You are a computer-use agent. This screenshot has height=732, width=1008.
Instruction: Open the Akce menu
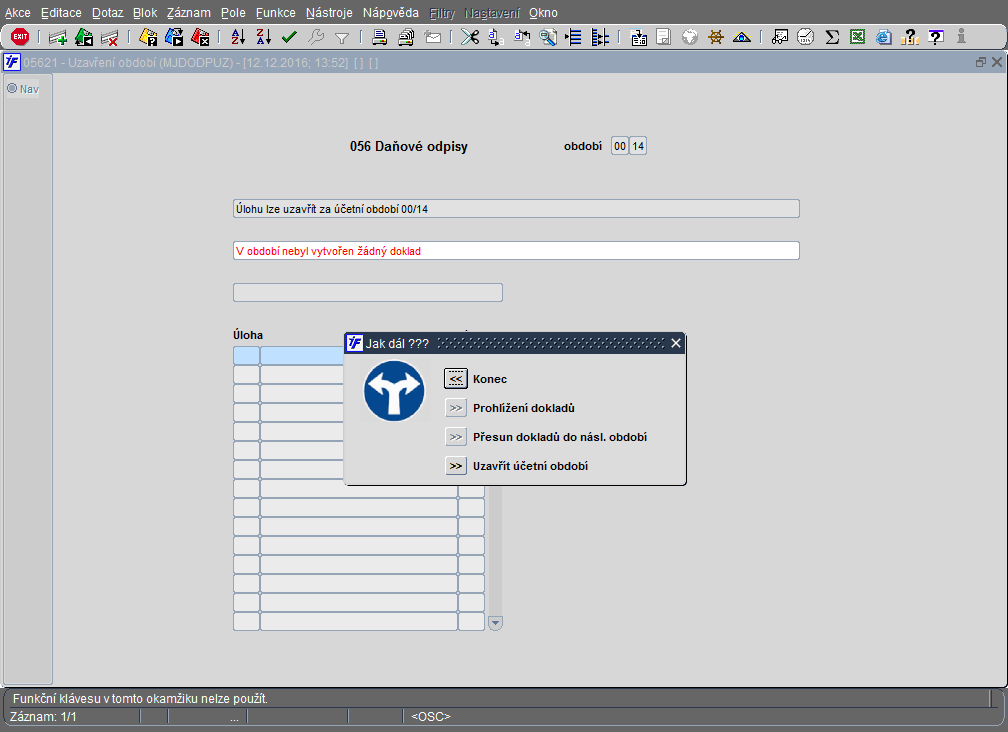pos(18,13)
